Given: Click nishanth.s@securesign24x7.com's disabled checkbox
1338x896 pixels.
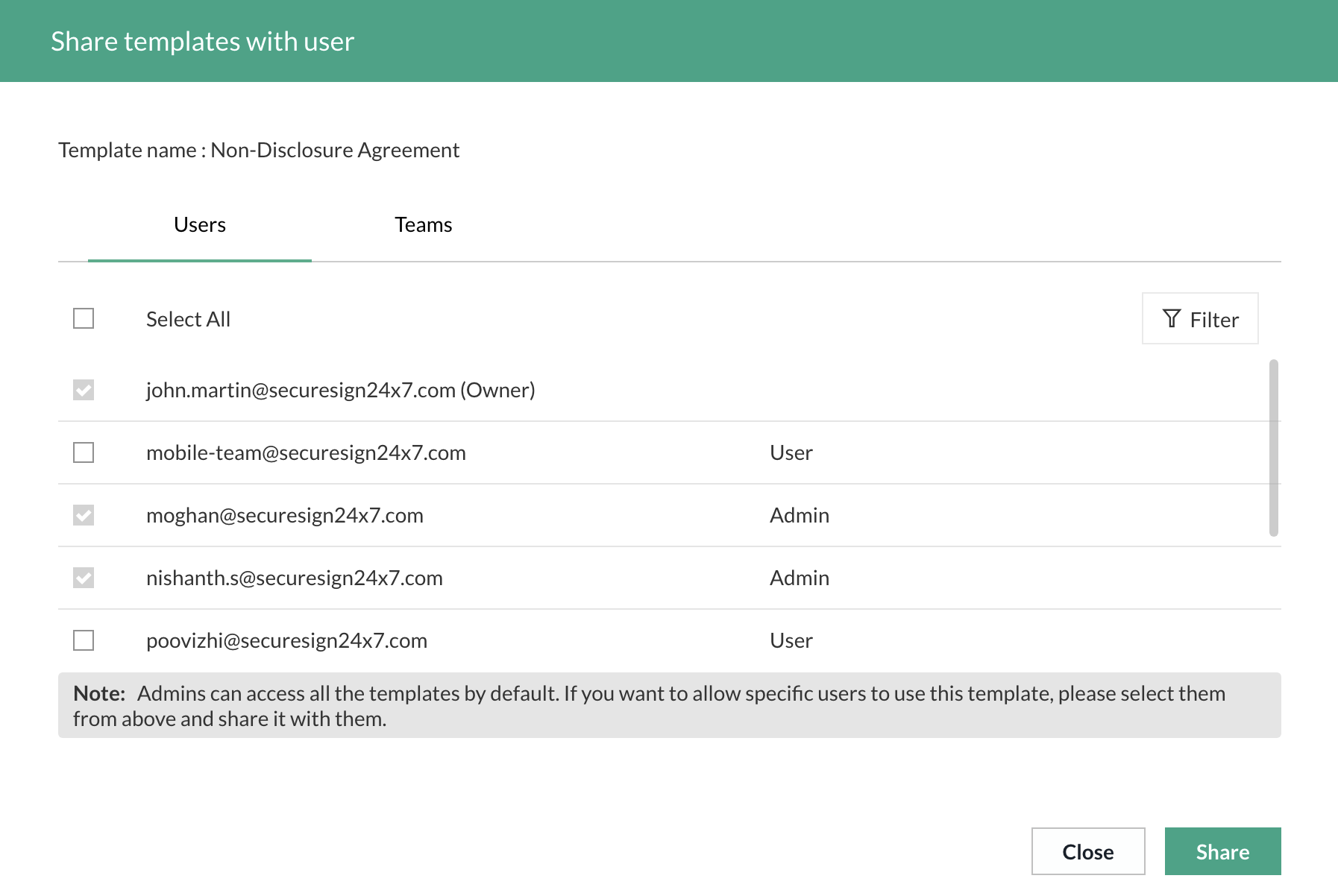Looking at the screenshot, I should click(84, 578).
